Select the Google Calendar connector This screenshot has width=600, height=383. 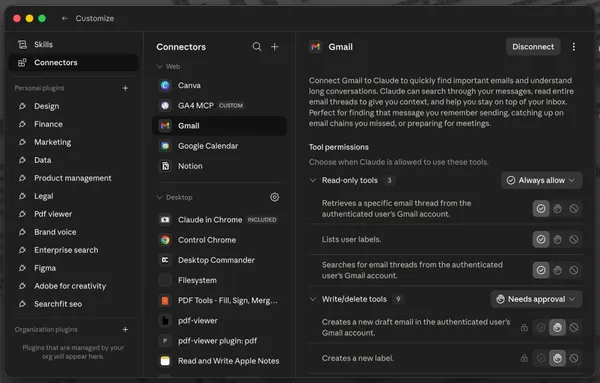click(x=219, y=146)
